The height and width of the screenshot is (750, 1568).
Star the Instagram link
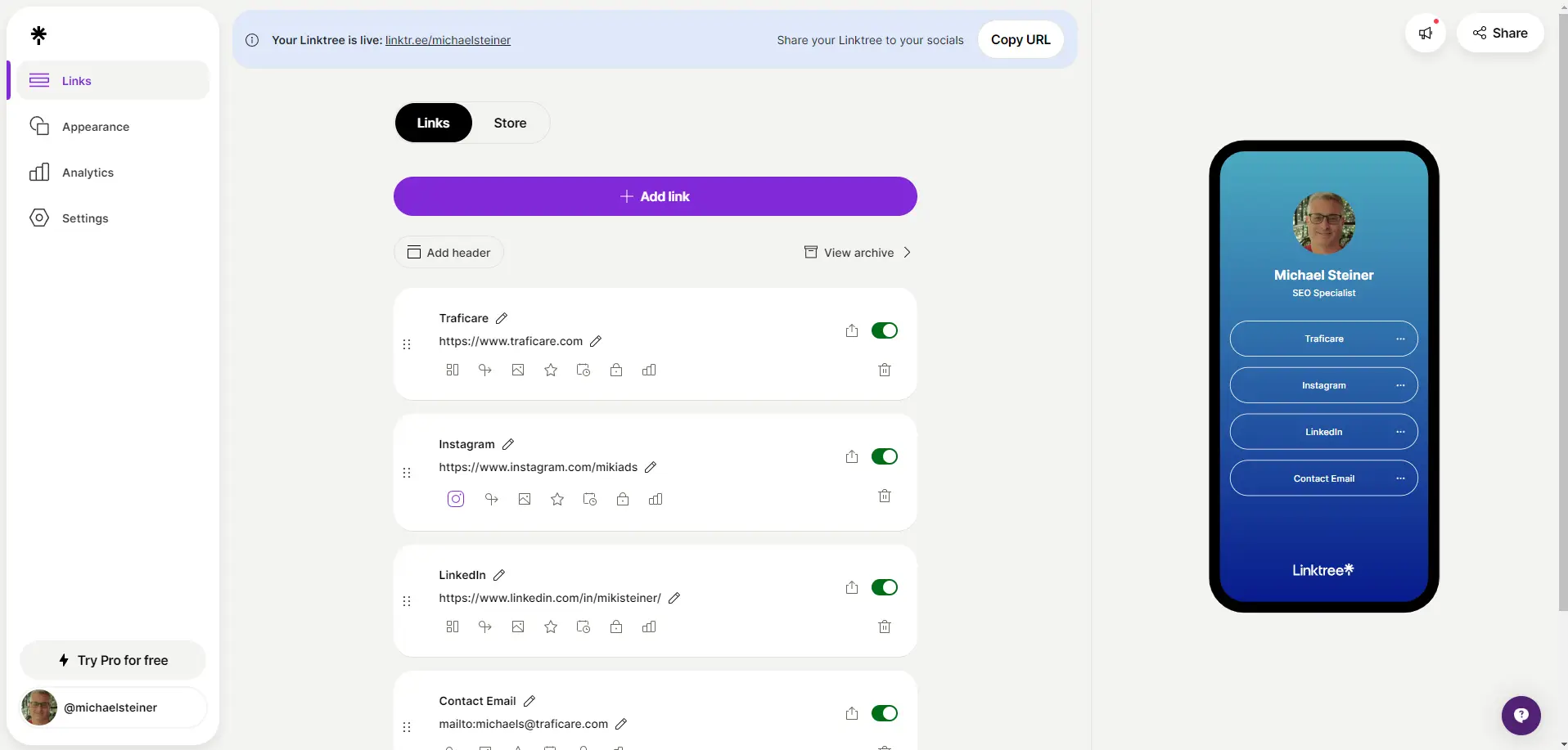click(x=557, y=499)
